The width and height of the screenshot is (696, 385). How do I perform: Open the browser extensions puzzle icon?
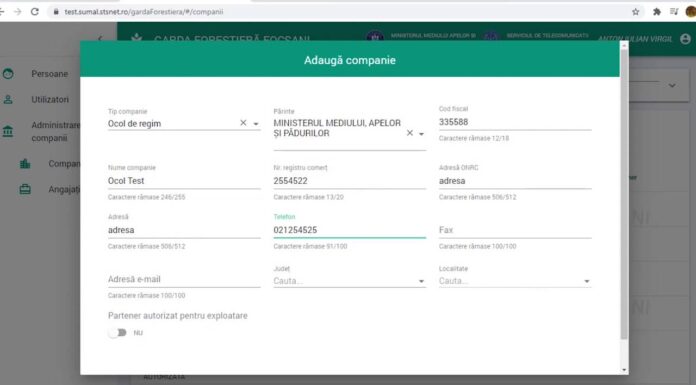tap(657, 12)
